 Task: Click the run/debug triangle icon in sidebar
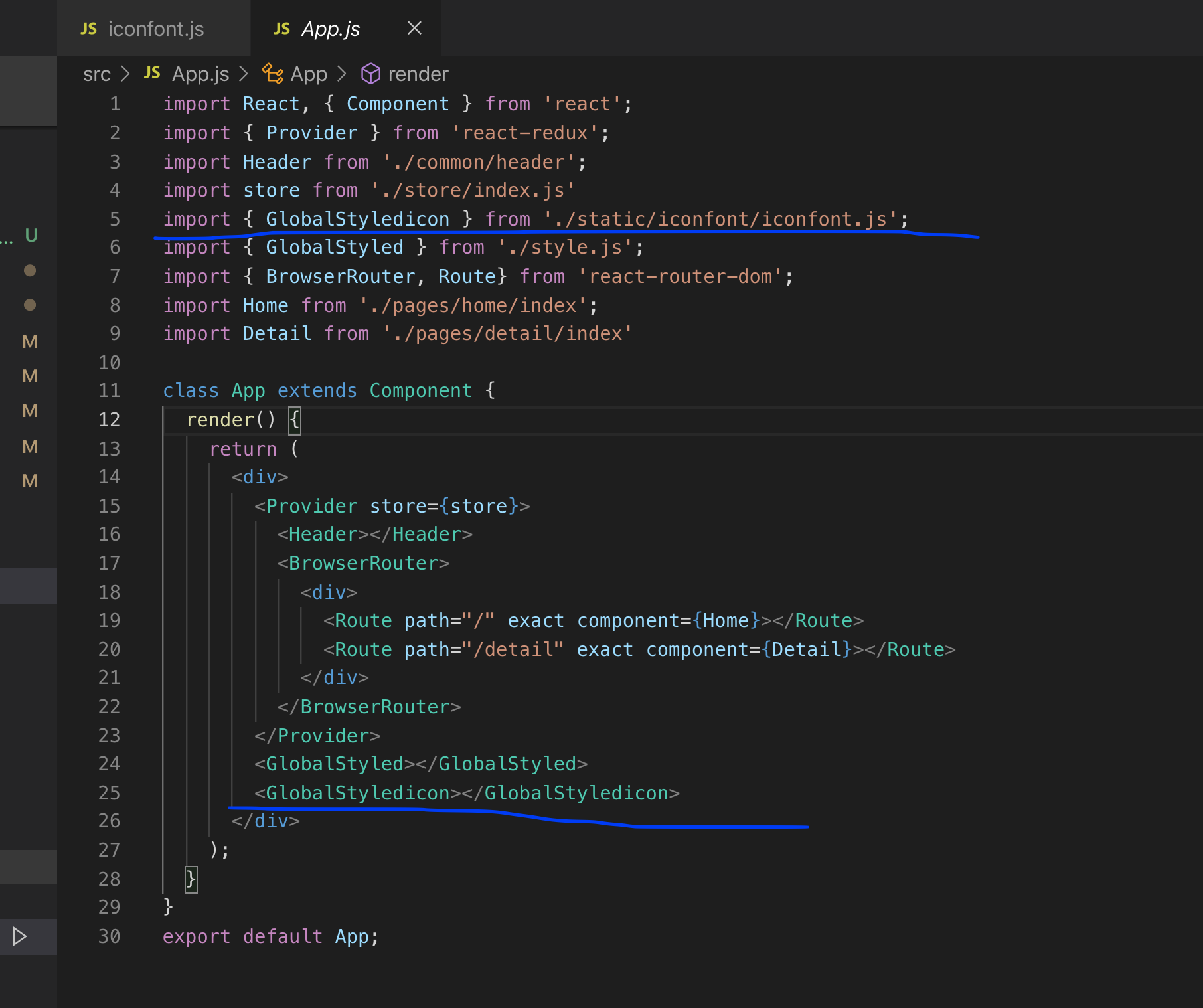[19, 936]
